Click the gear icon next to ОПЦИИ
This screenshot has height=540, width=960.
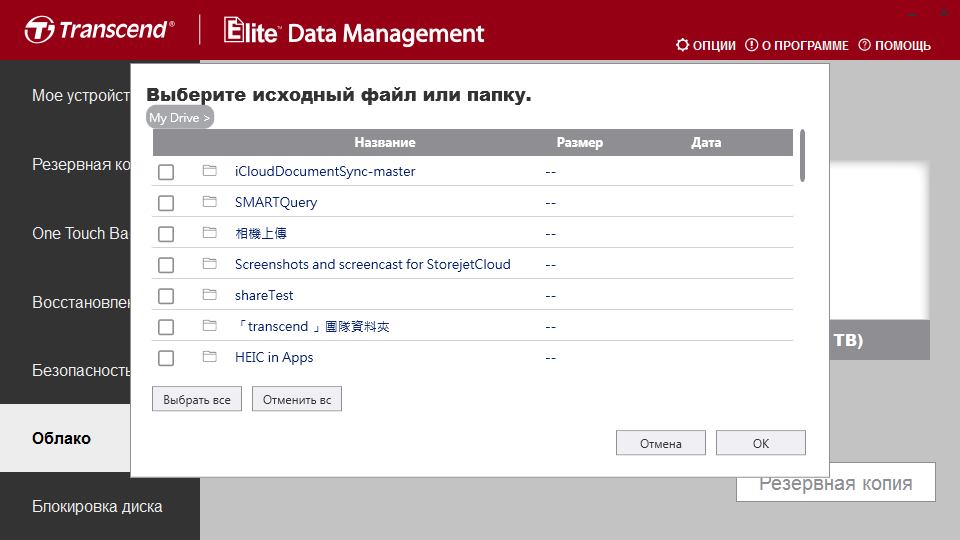coord(682,45)
